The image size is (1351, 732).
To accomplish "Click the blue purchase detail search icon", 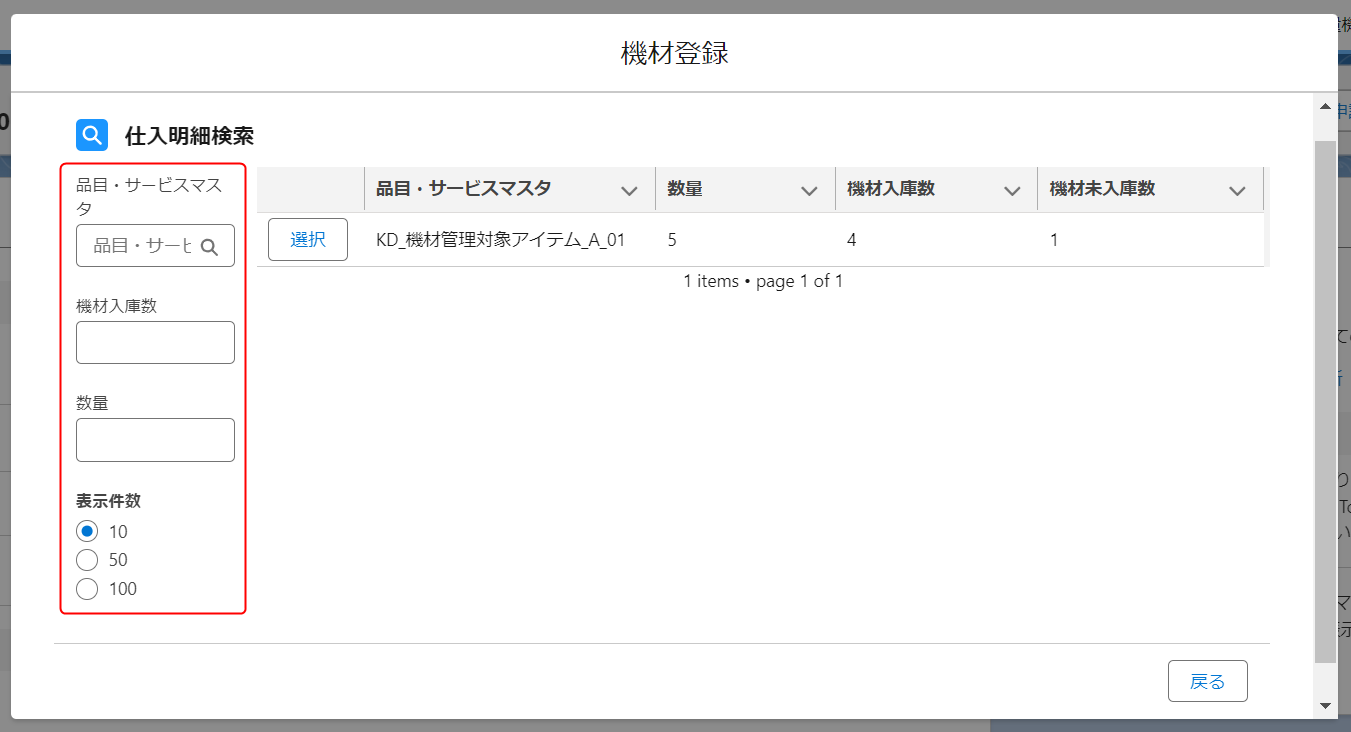I will (92, 135).
